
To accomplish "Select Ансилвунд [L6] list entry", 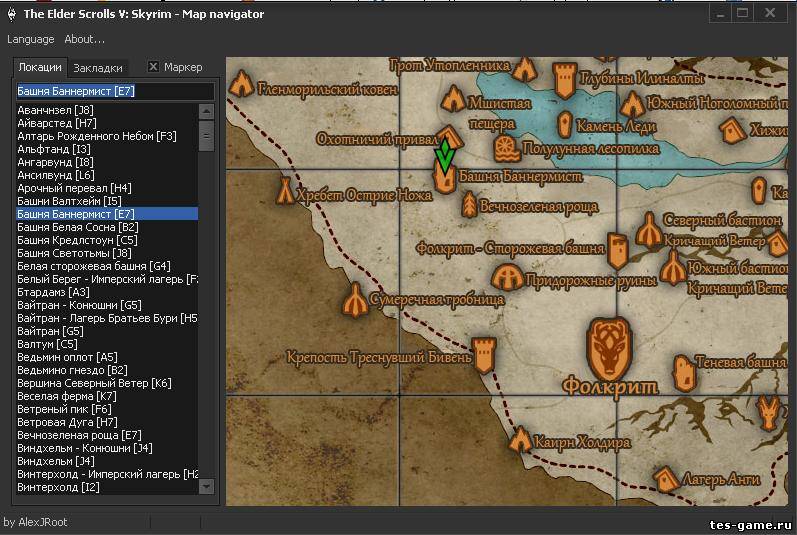I will 107,175.
